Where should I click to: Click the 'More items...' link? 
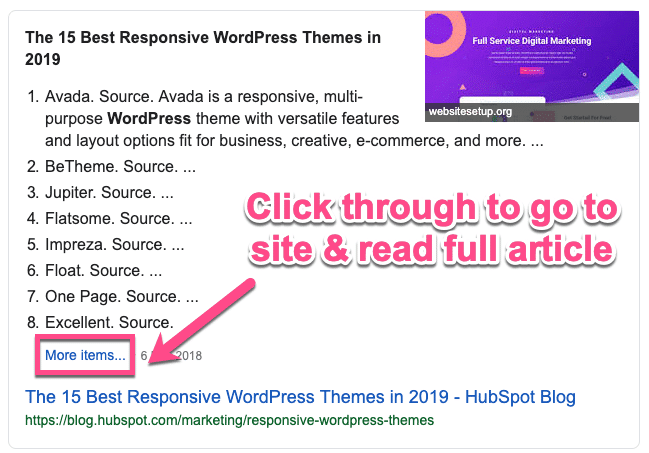tap(85, 354)
